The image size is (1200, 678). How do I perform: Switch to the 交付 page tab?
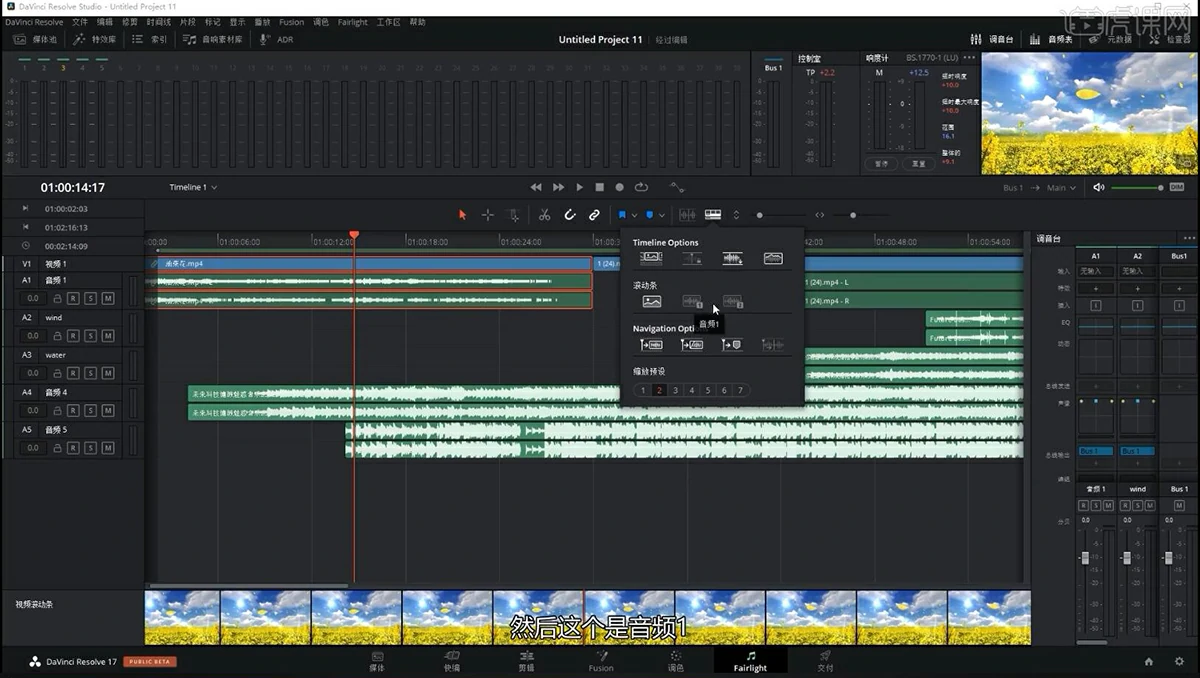click(x=825, y=661)
